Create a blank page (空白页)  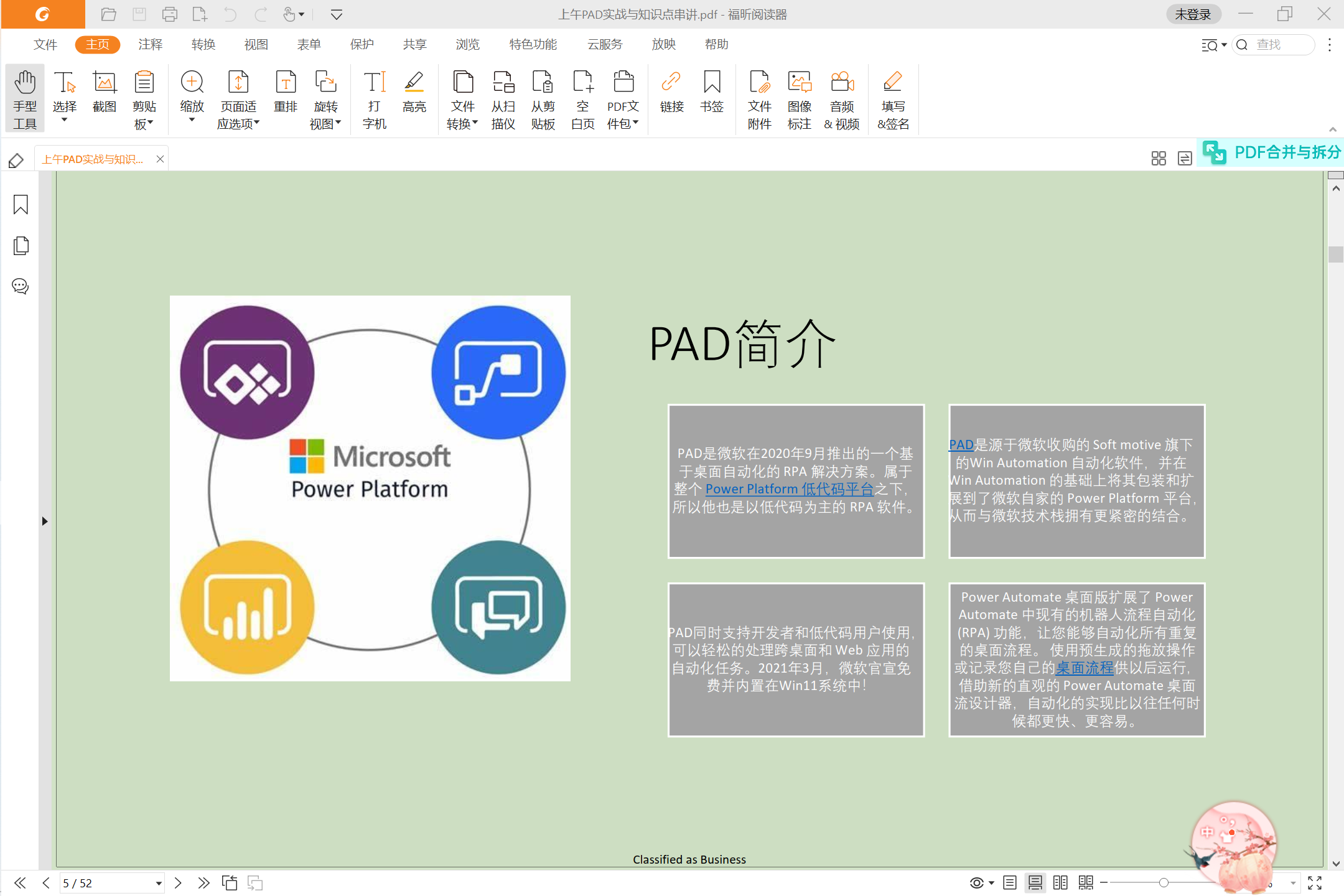[583, 100]
